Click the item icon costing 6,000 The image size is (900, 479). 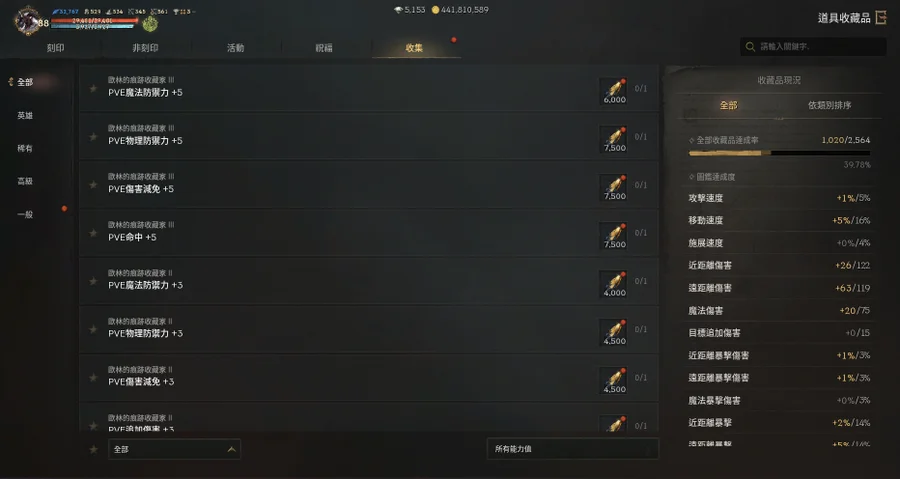pos(614,91)
